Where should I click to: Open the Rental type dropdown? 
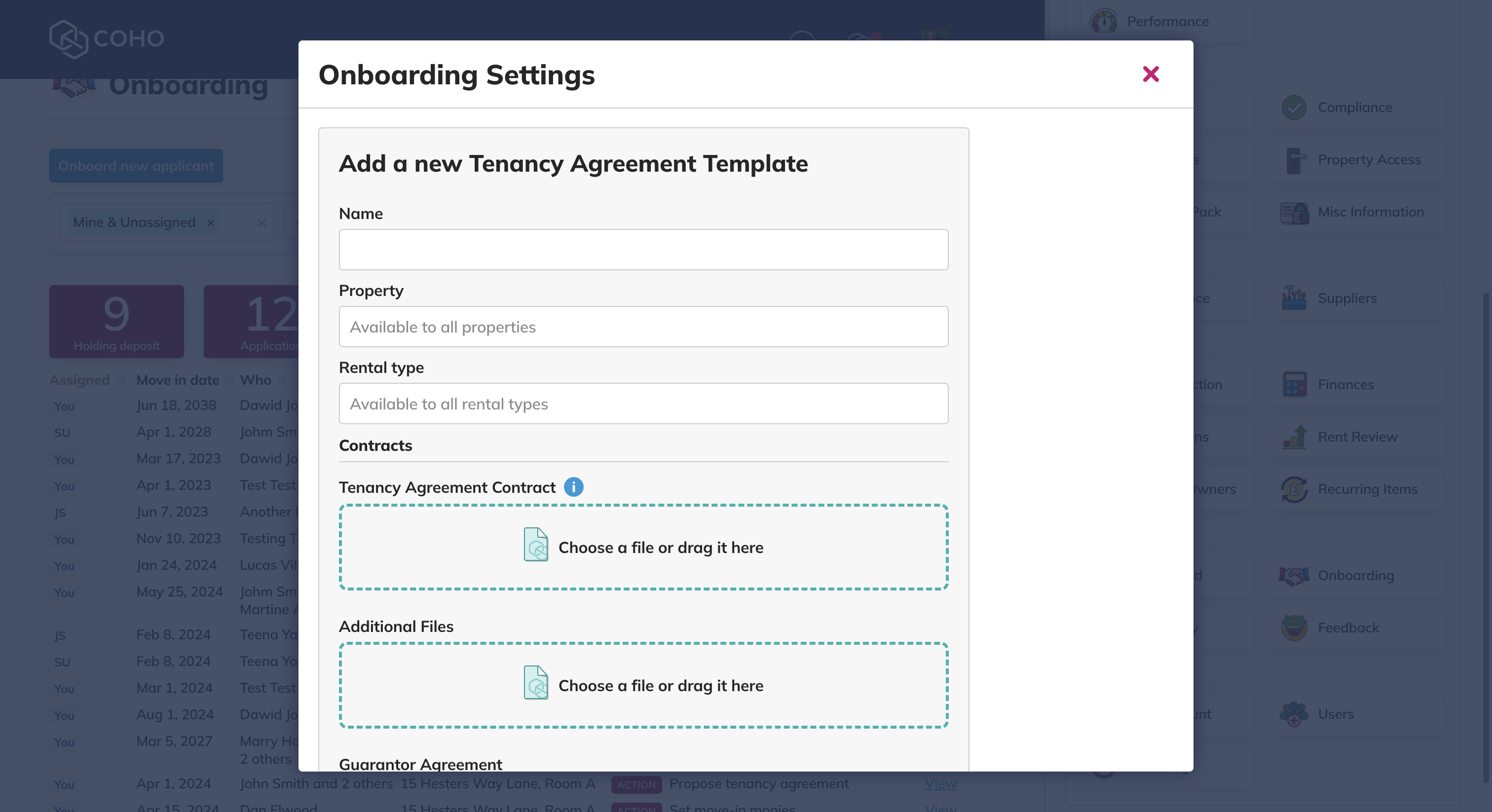coord(643,404)
